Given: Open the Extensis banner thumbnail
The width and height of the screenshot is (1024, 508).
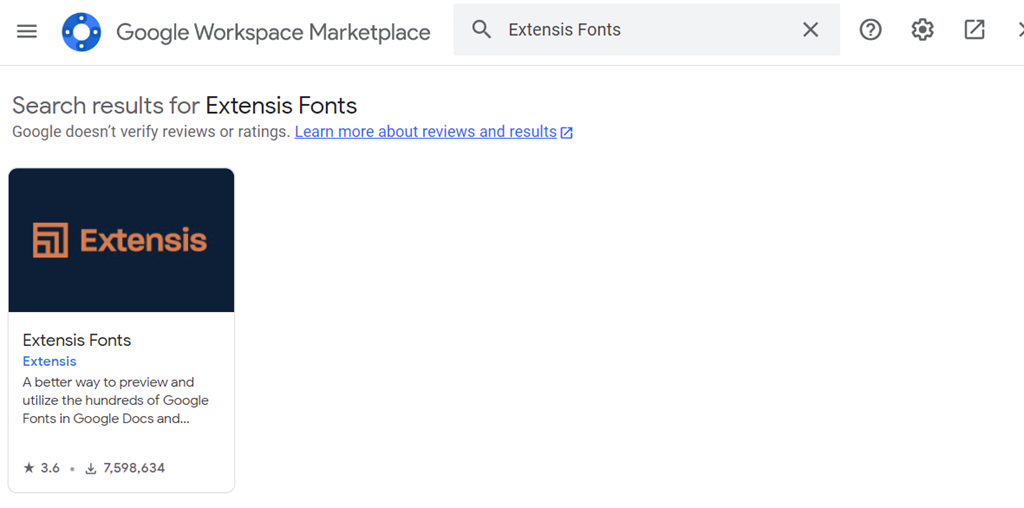Looking at the screenshot, I should [x=121, y=240].
